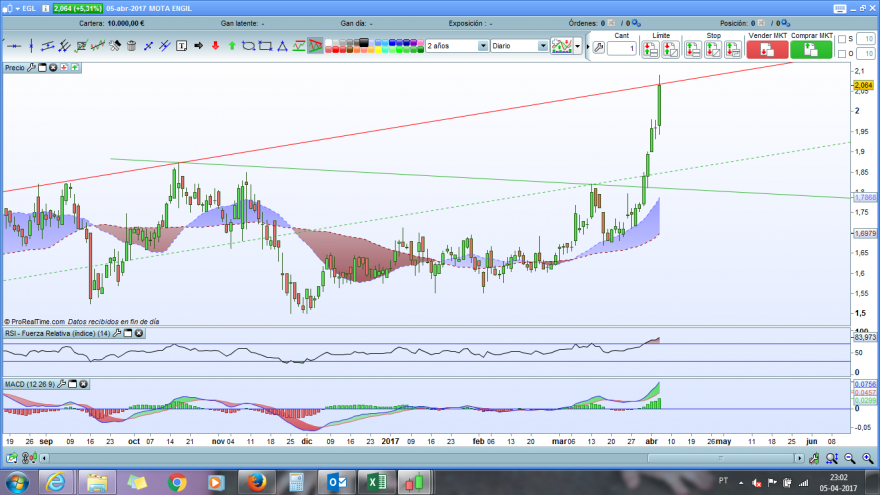The width and height of the screenshot is (880, 495).
Task: Enable the O checkbox
Action: coord(842,54)
